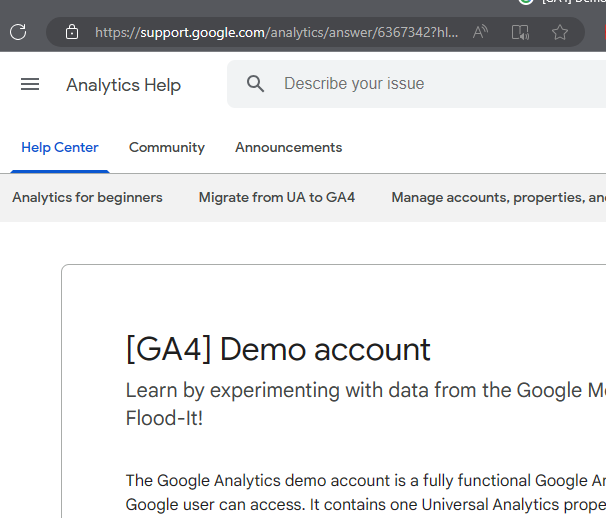Image resolution: width=606 pixels, height=518 pixels.
Task: View site info via the lock icon
Action: coord(71,32)
